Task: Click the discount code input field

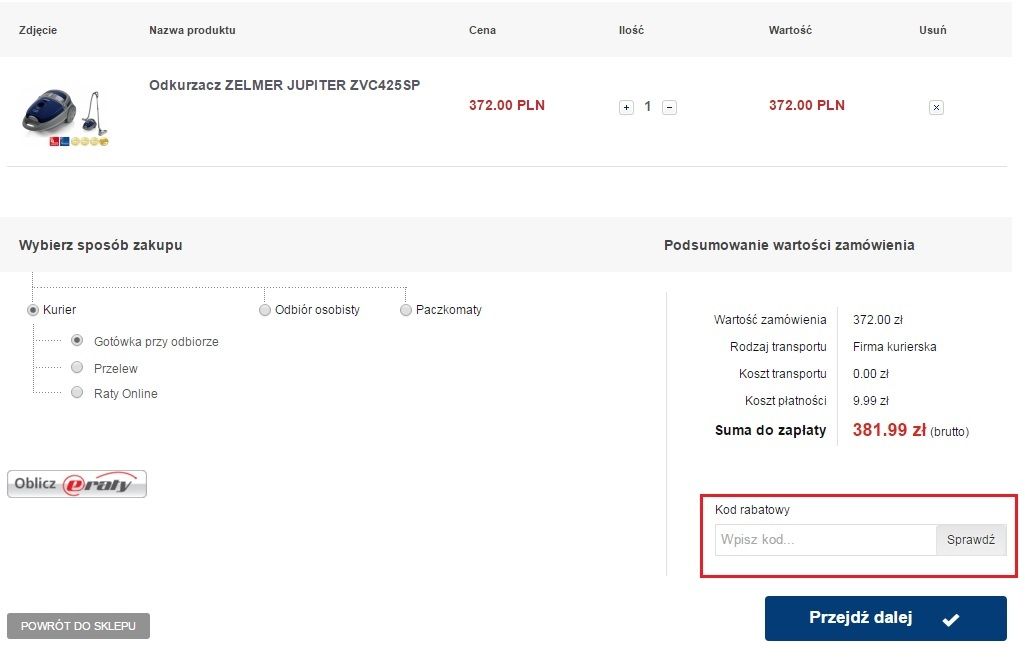Action: pyautogui.click(x=826, y=540)
